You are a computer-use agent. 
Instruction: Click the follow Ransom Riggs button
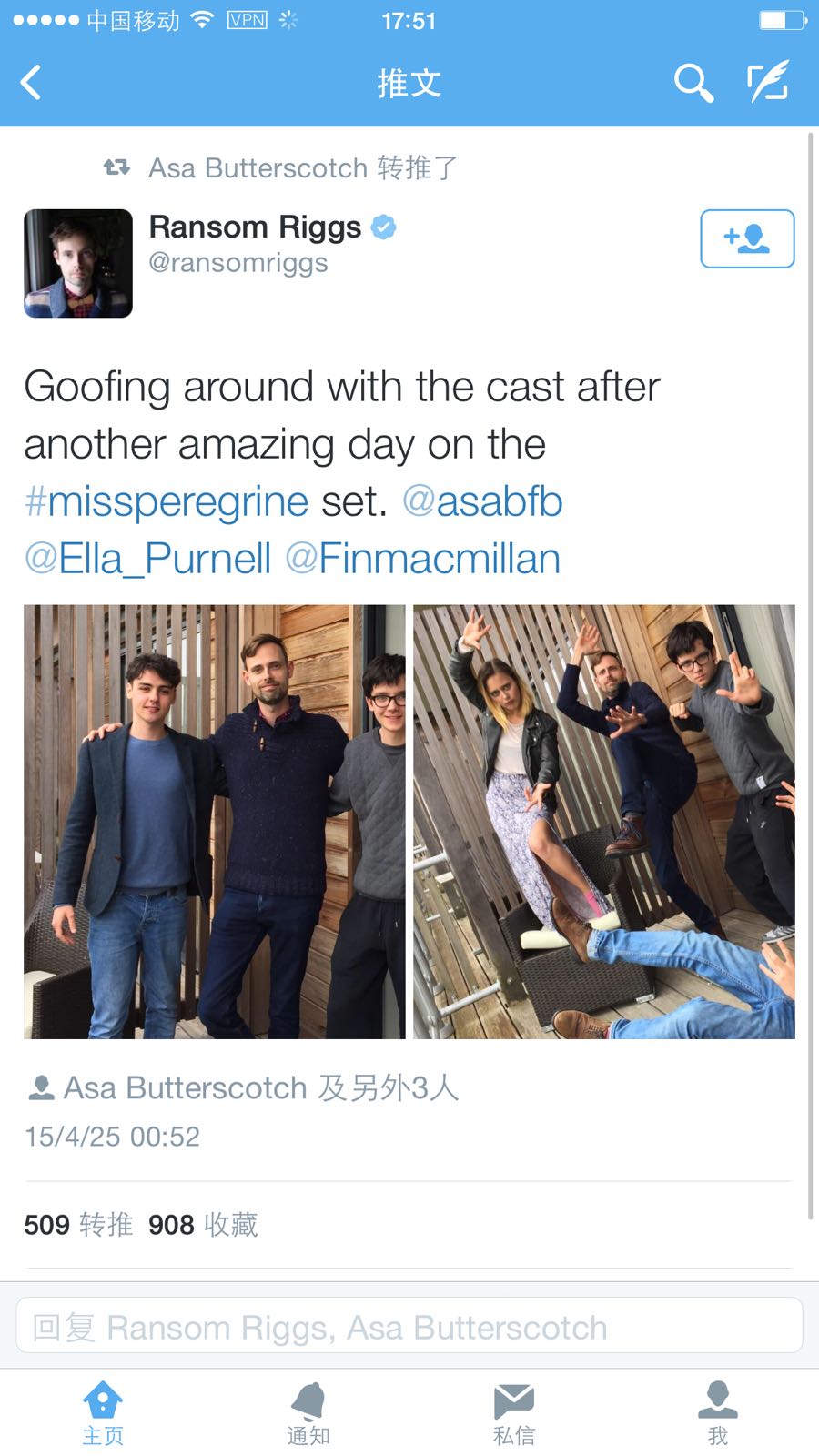point(747,238)
